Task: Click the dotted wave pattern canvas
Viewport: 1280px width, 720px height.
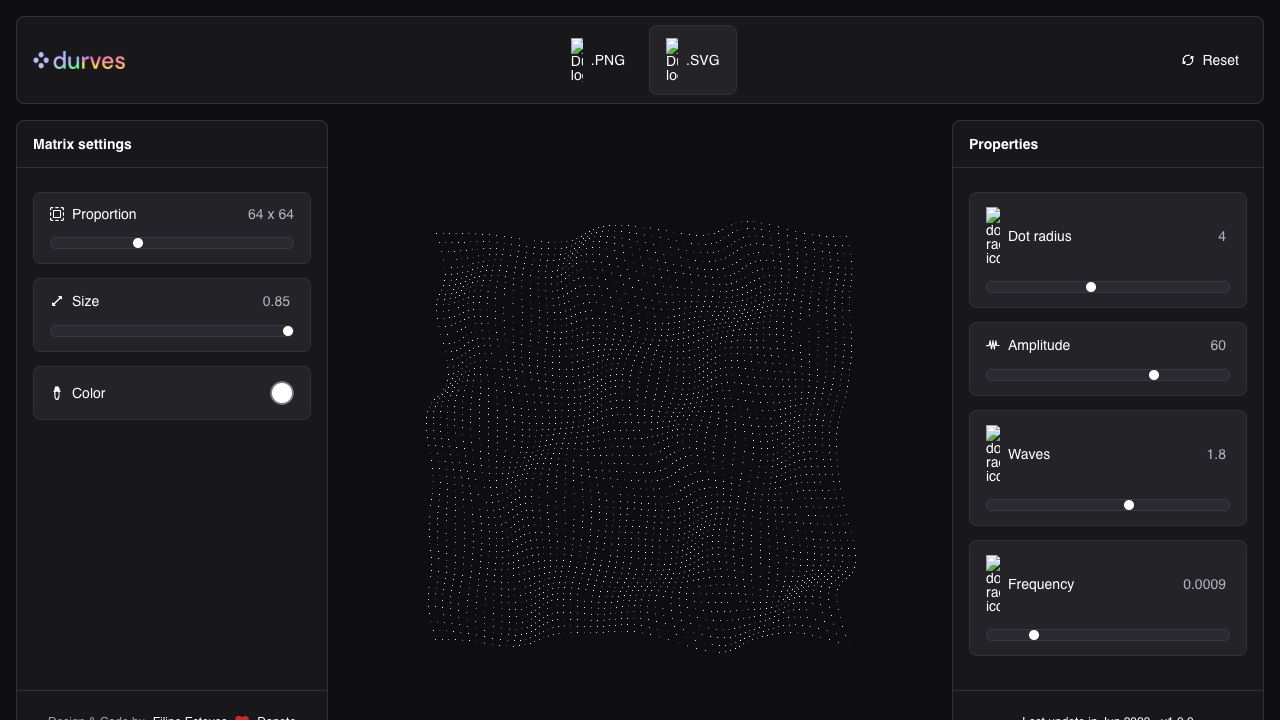Action: 640,436
